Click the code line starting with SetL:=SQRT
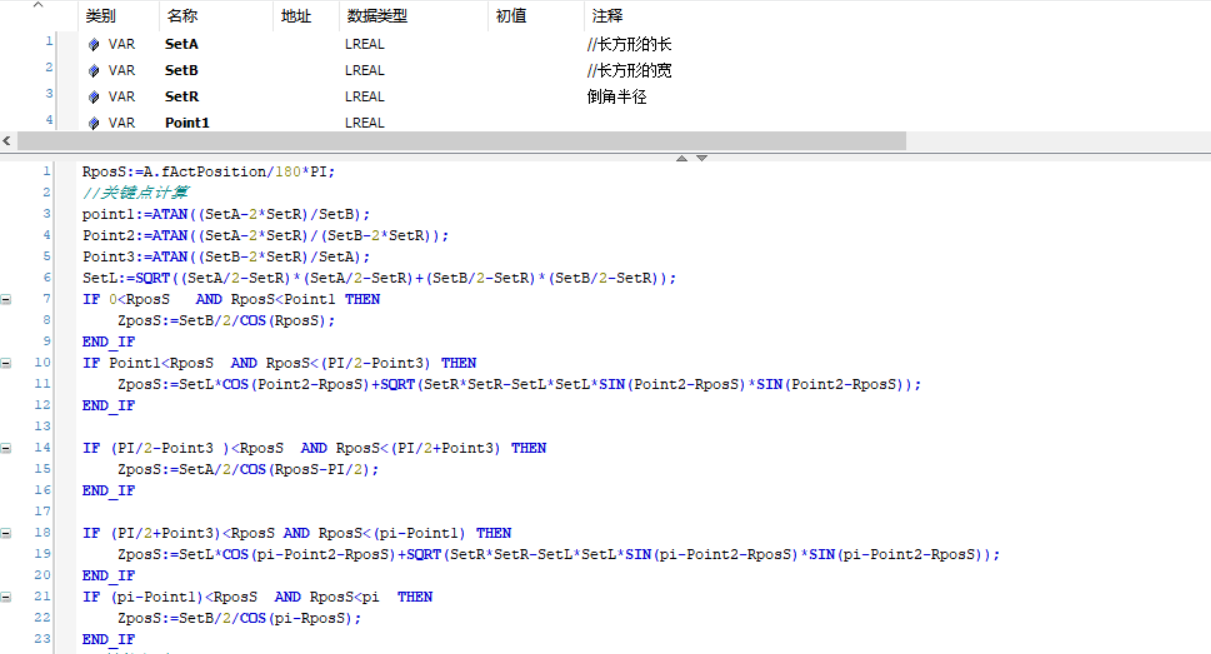Viewport: 1211px width, 654px height. tap(380, 278)
